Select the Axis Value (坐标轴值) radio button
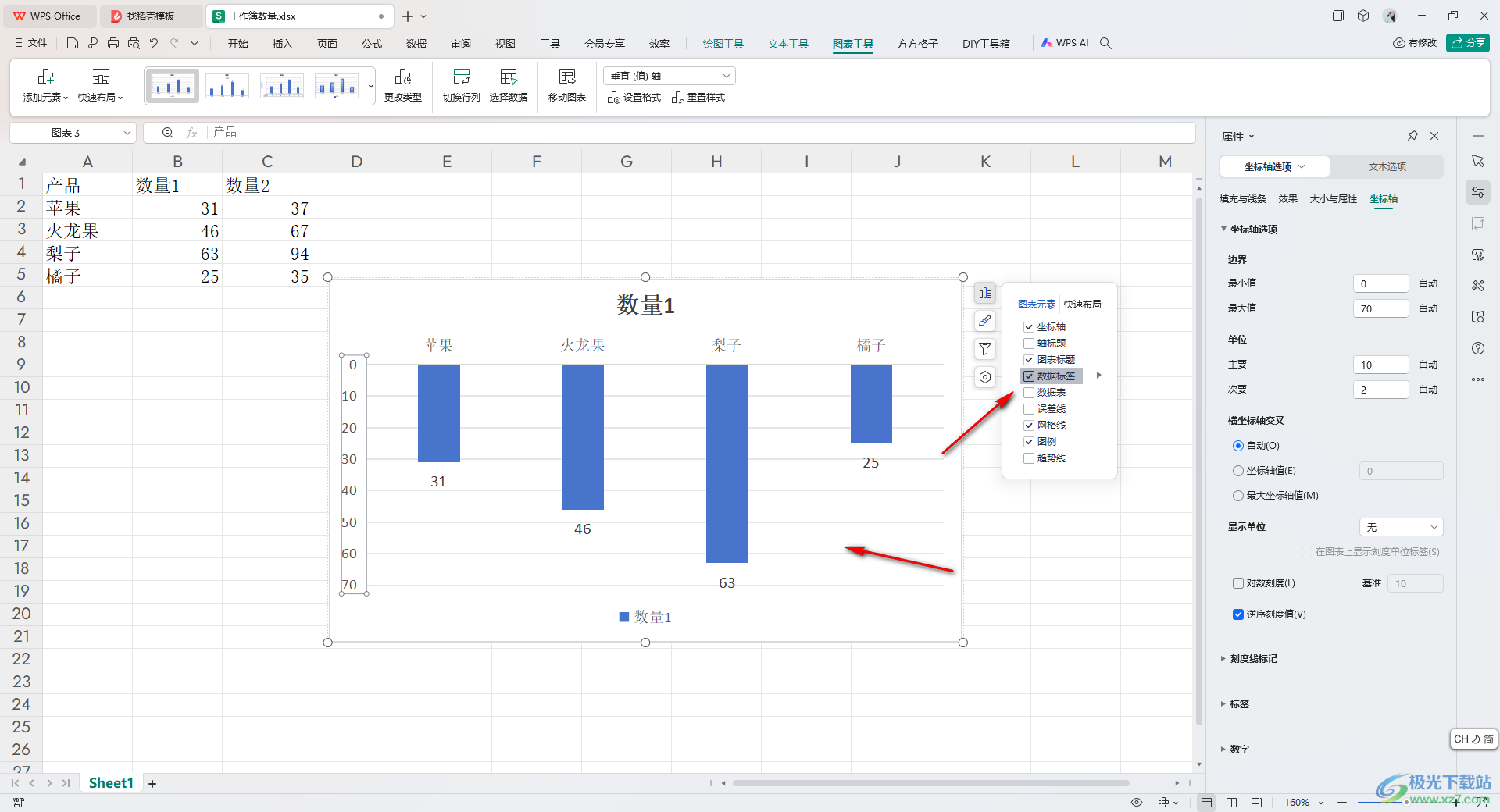 coord(1237,471)
